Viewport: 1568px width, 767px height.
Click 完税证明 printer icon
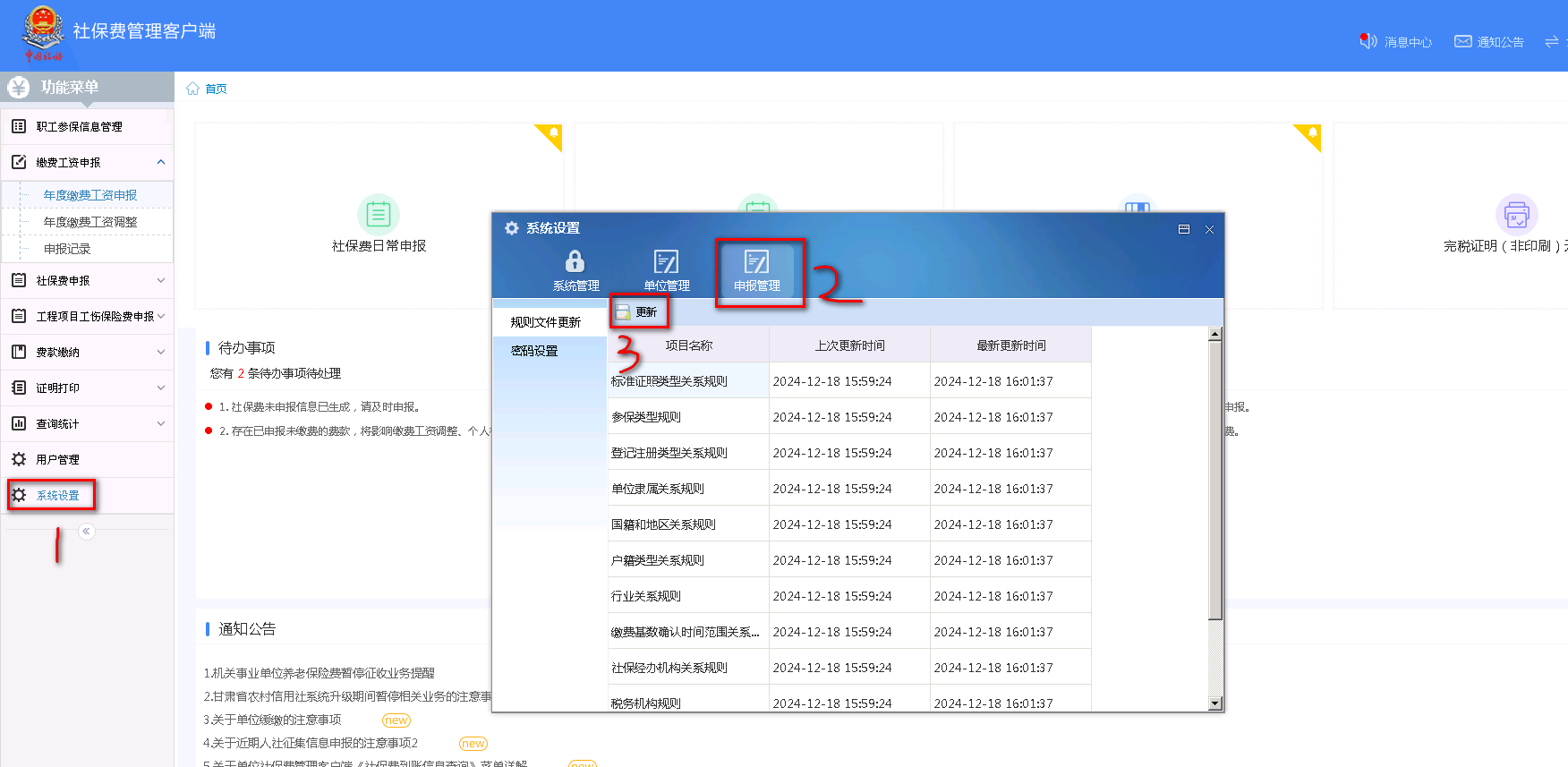pyautogui.click(x=1516, y=215)
